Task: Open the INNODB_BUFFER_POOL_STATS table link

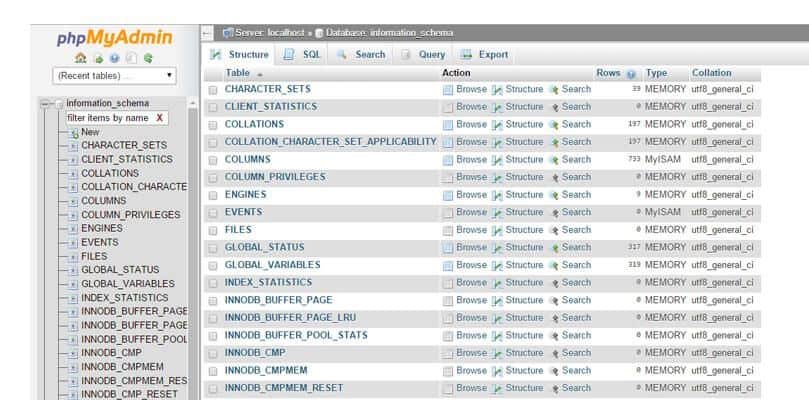Action: click(x=296, y=335)
